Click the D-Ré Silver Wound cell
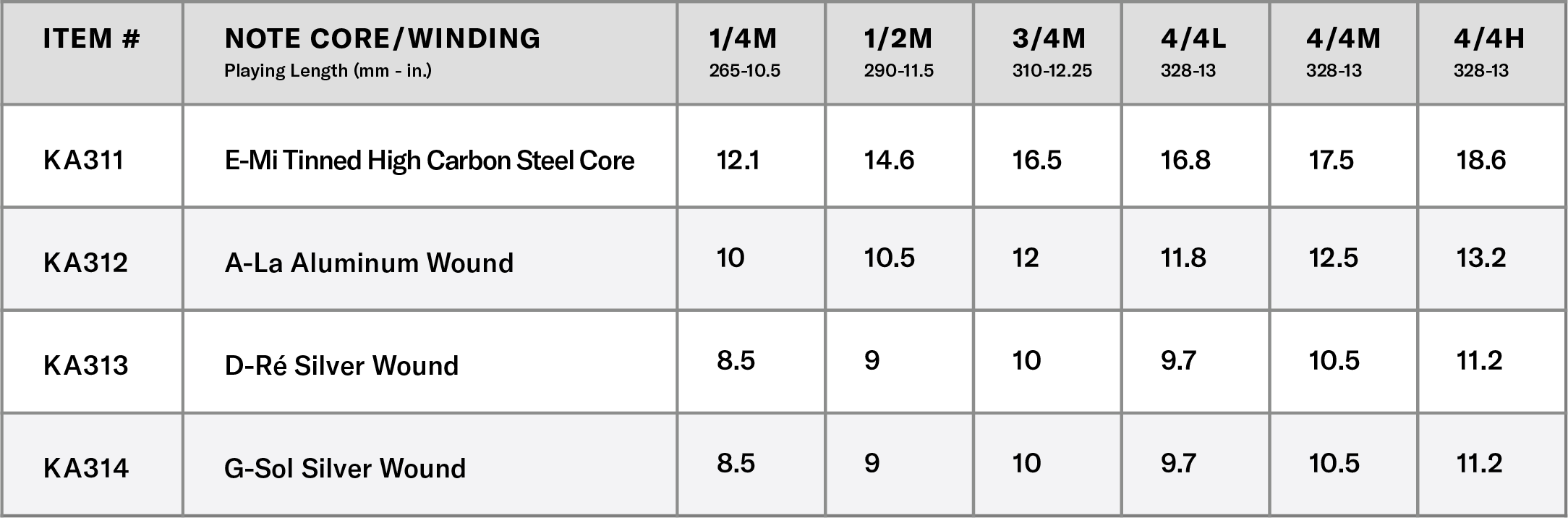Screen dimensions: 1568x518 click(341, 365)
